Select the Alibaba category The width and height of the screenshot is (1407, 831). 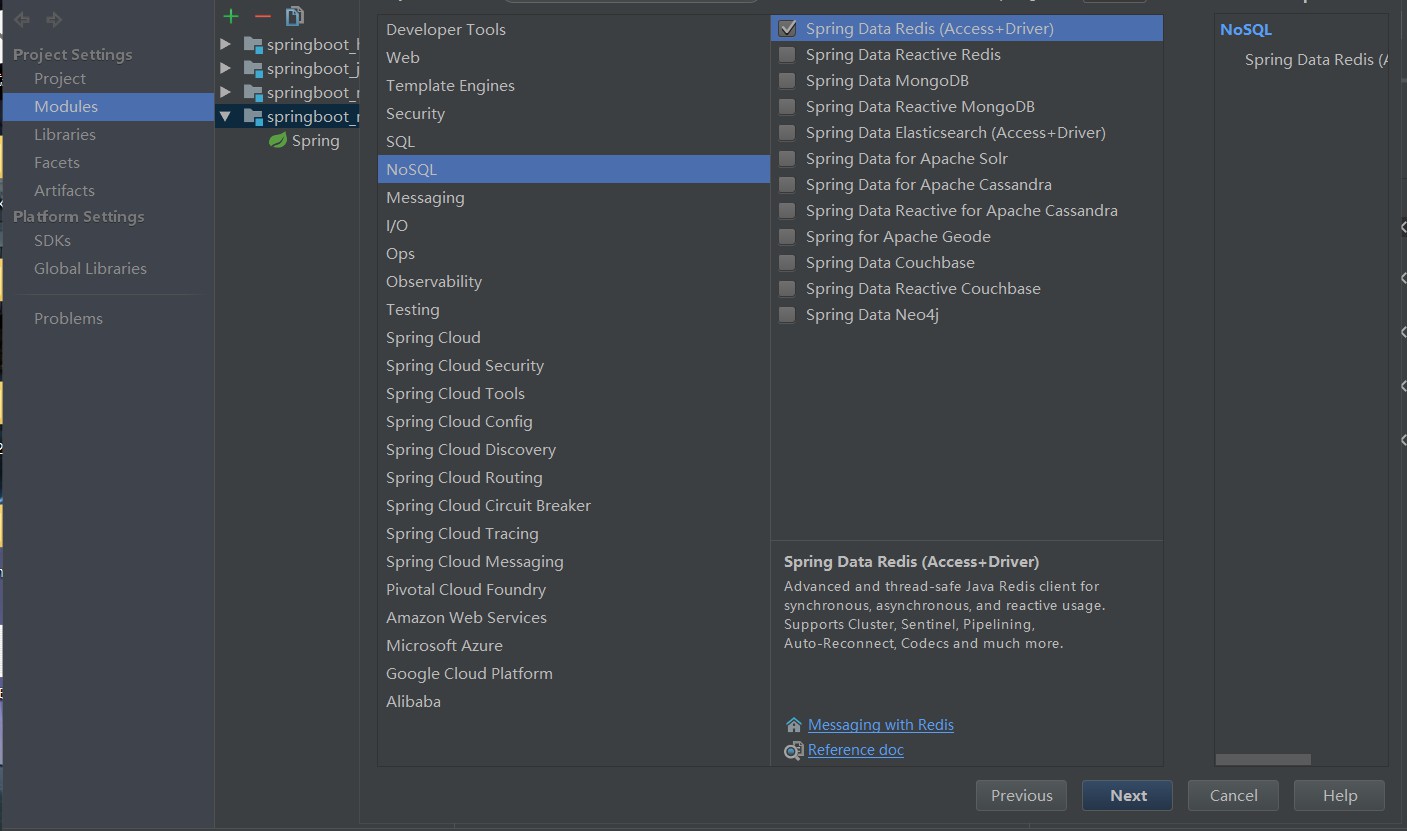(574, 702)
